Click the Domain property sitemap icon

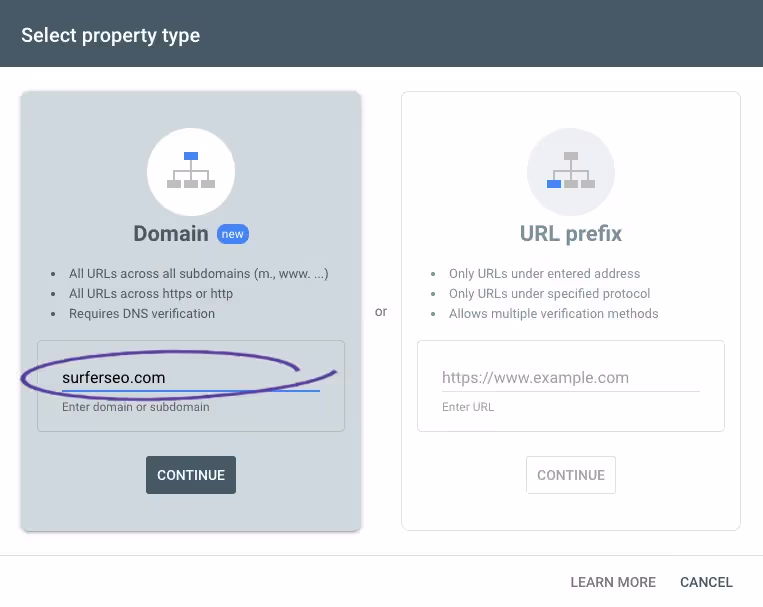click(191, 171)
